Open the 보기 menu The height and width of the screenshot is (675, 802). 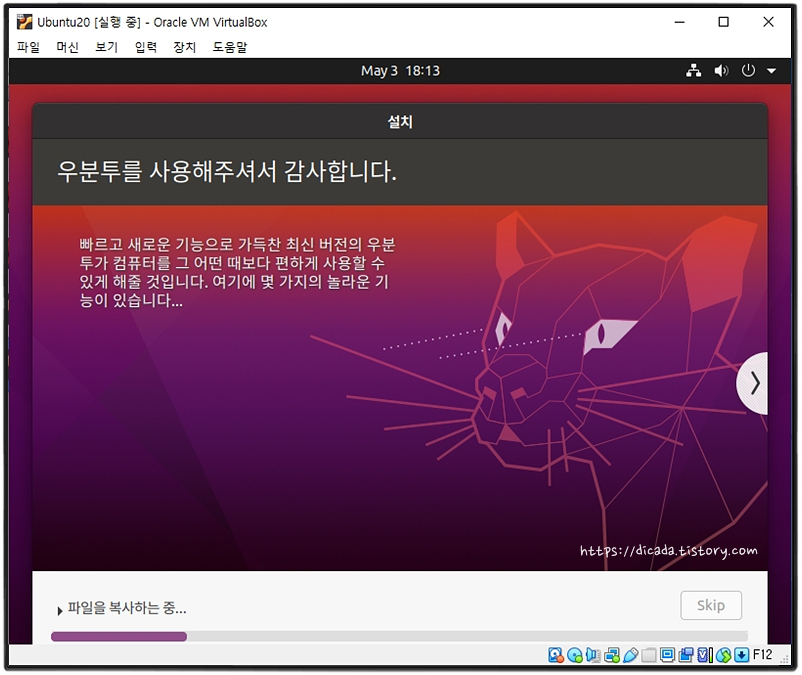pos(106,47)
